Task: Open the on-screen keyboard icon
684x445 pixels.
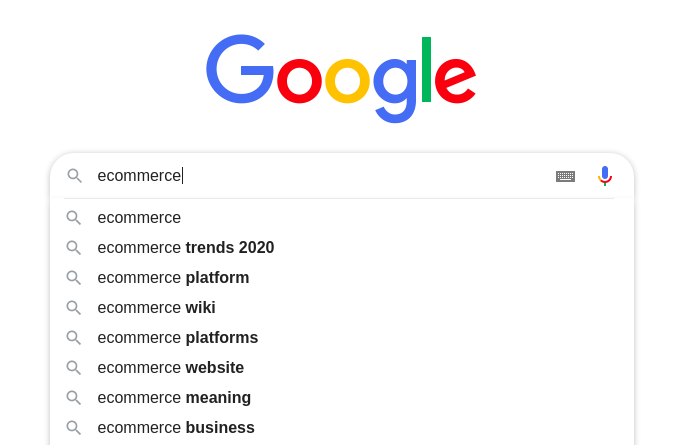Action: point(565,176)
